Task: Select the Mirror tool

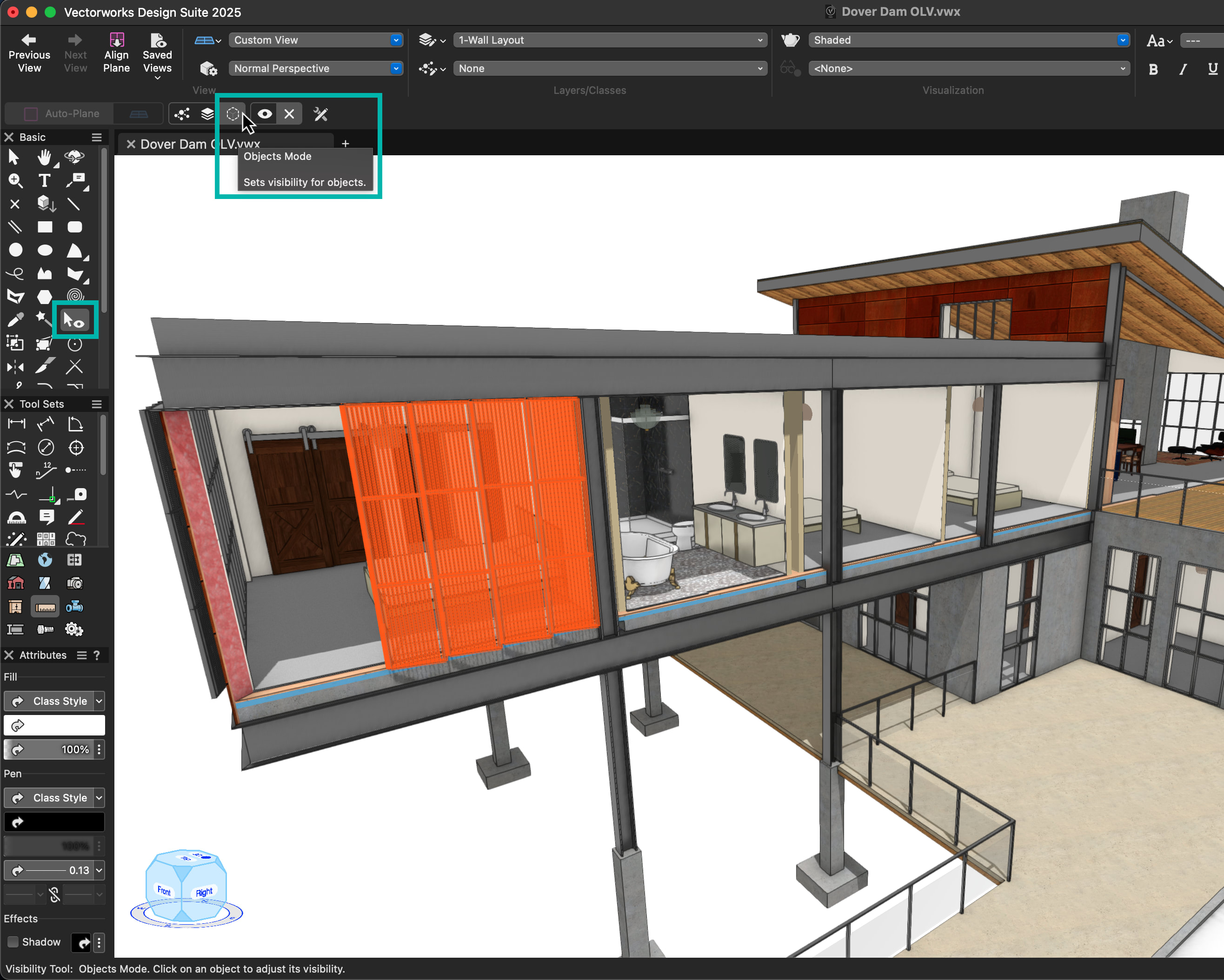Action: click(x=15, y=367)
